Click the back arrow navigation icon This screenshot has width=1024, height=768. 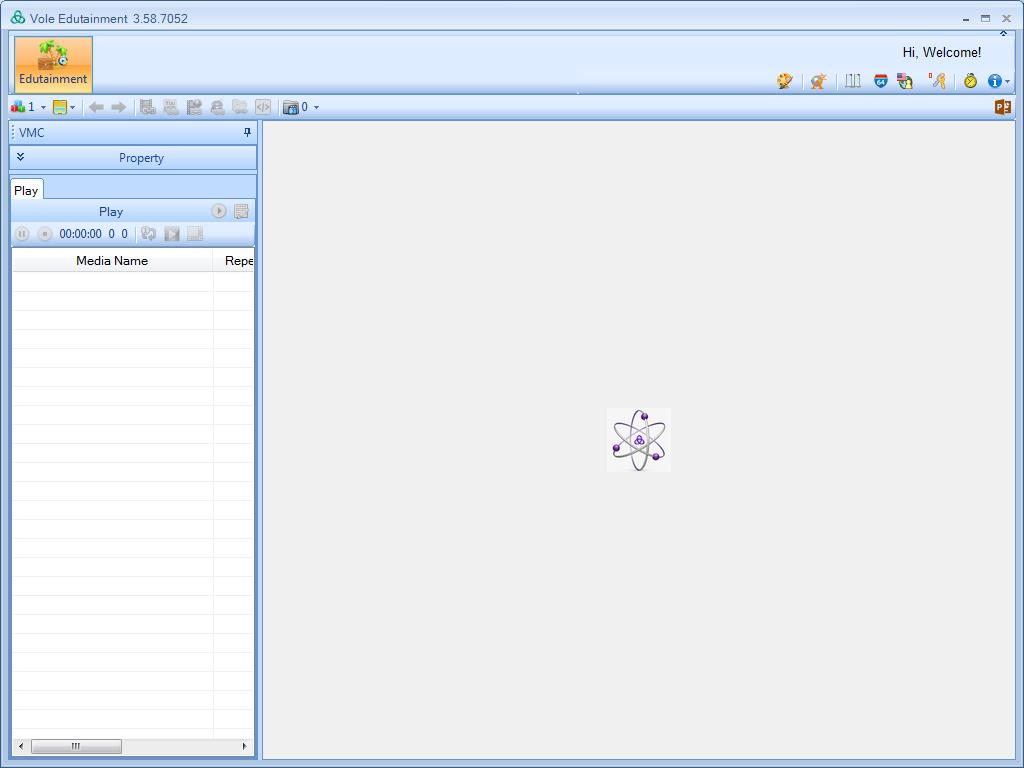[x=97, y=107]
